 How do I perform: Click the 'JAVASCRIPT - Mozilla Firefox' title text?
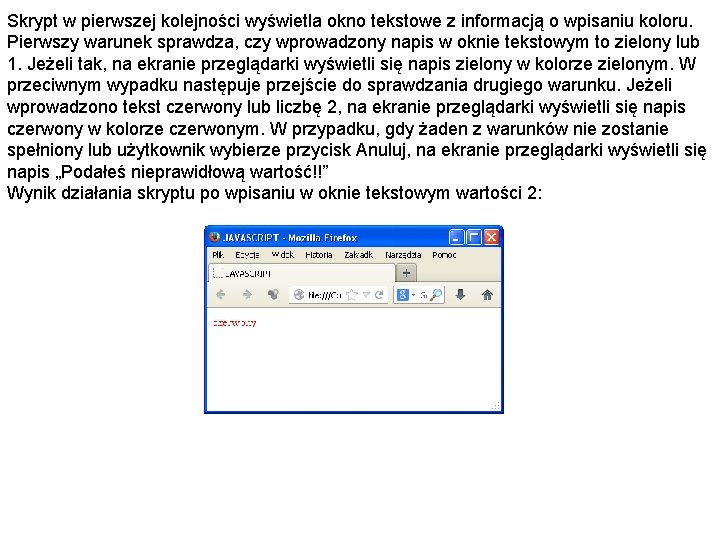(290, 237)
